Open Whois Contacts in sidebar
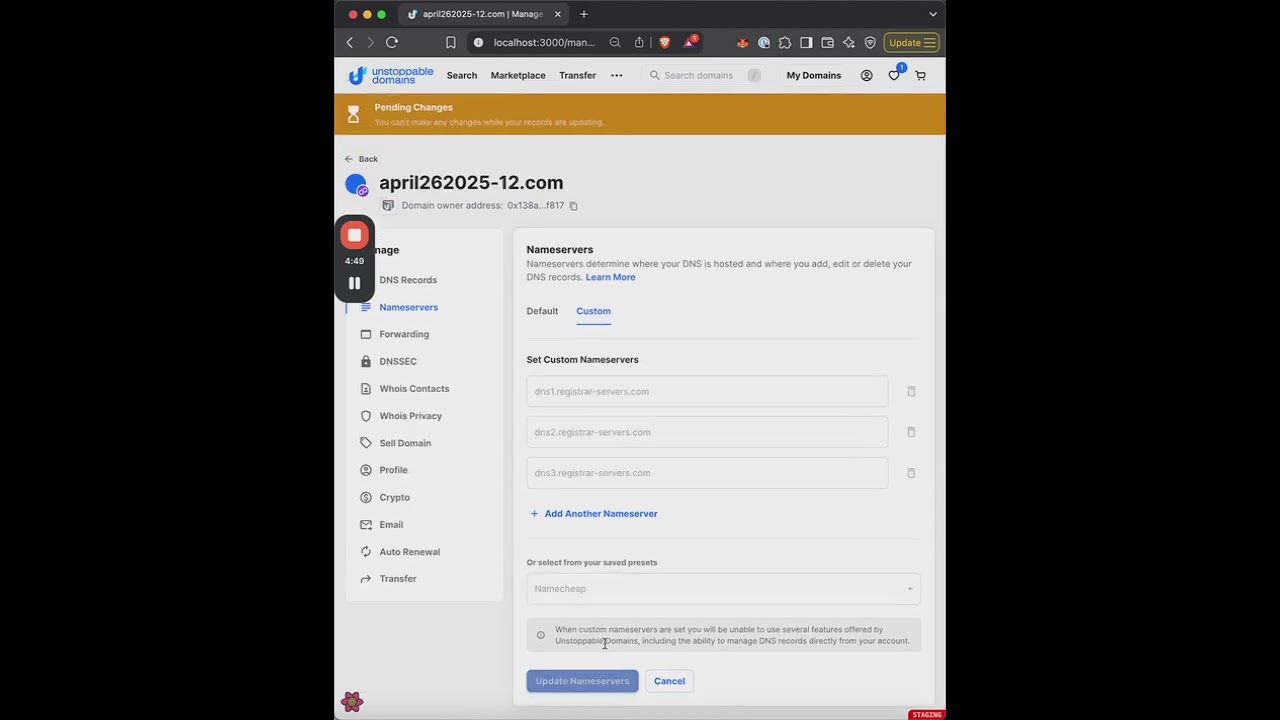Viewport: 1280px width, 720px height. click(414, 388)
